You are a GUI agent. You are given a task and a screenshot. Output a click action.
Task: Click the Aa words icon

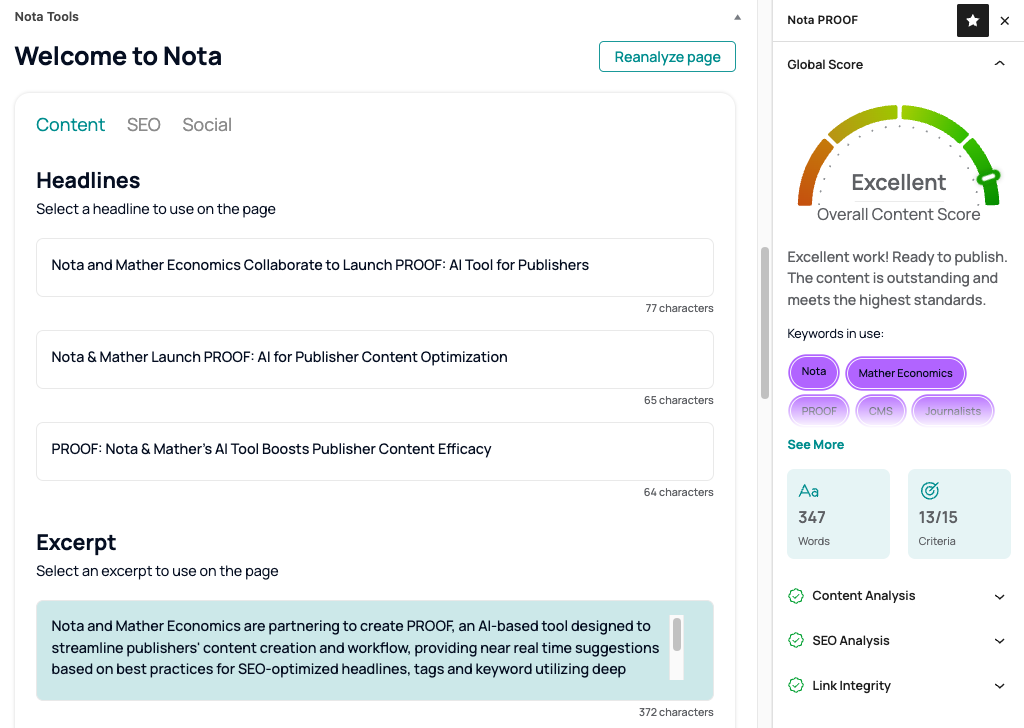pos(808,490)
